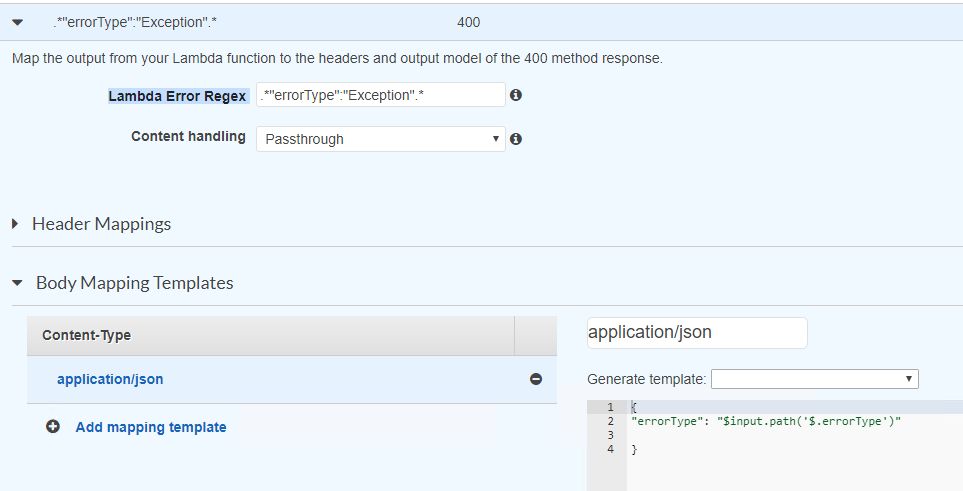The width and height of the screenshot is (963, 491).
Task: Remove application/json template with minus icon
Action: (x=536, y=379)
